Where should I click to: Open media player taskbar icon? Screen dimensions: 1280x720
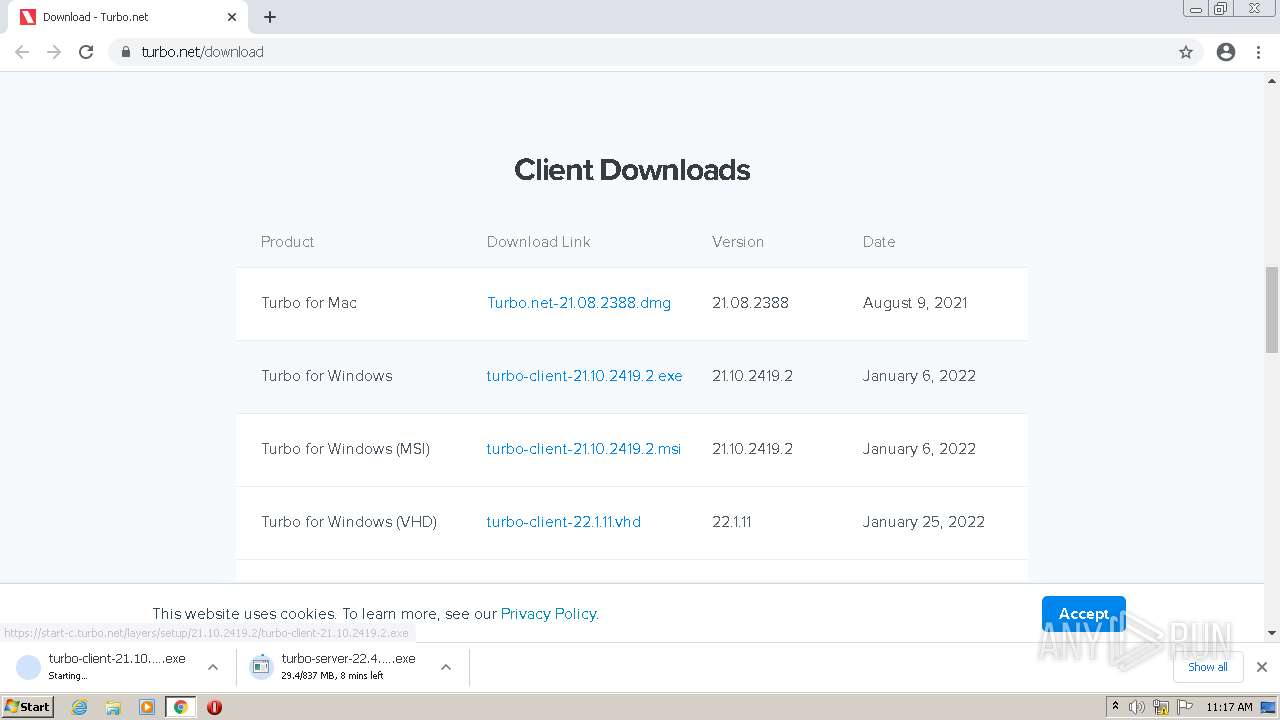147,707
